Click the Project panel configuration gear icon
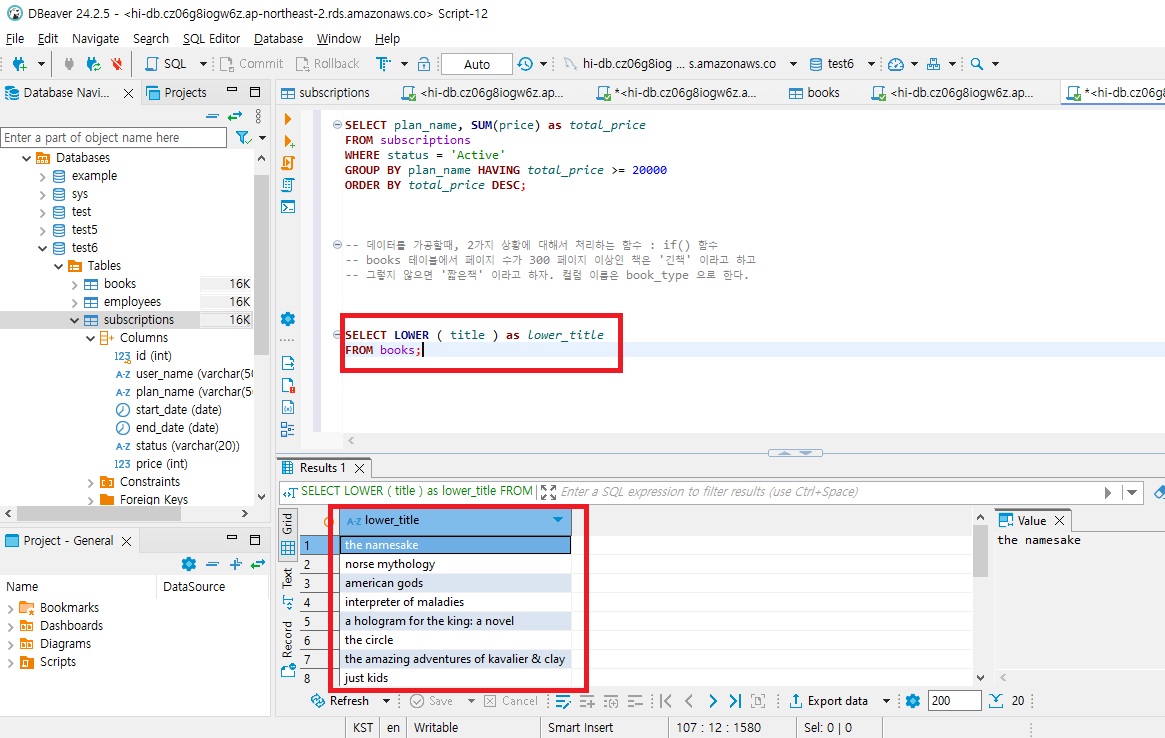Viewport: 1165px width, 738px height. coord(189,564)
